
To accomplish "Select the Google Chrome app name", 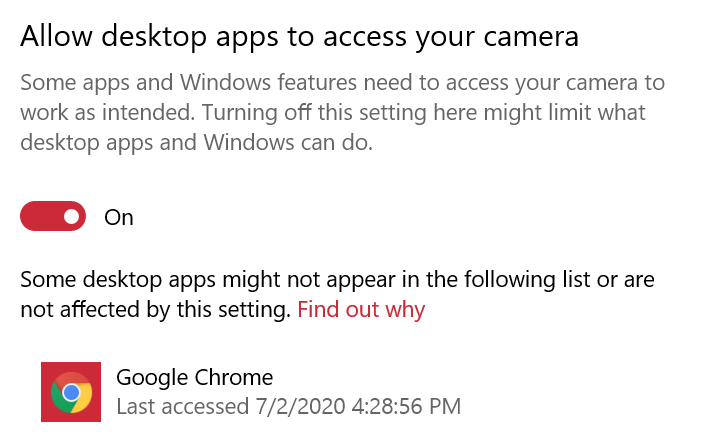I will (194, 377).
